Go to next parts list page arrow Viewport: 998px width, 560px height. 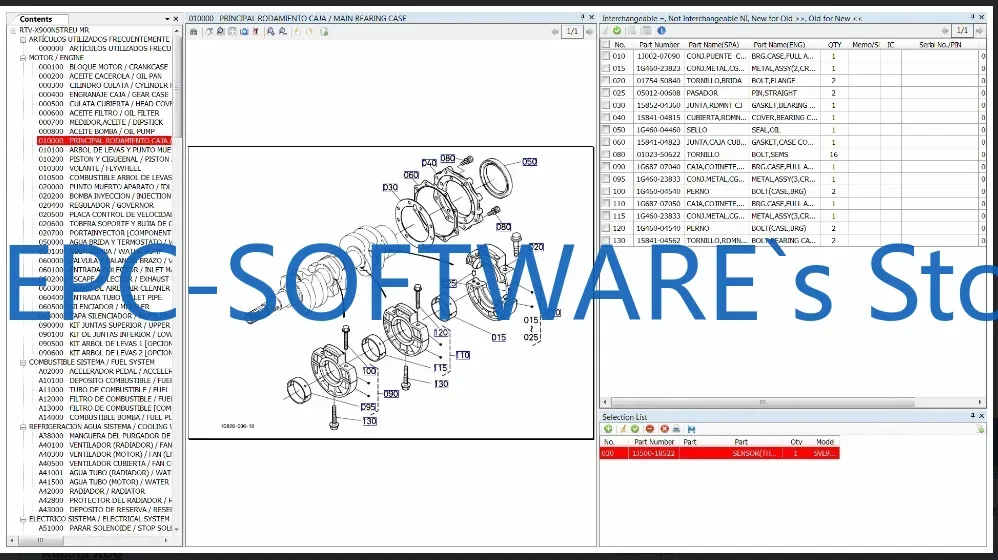click(980, 31)
